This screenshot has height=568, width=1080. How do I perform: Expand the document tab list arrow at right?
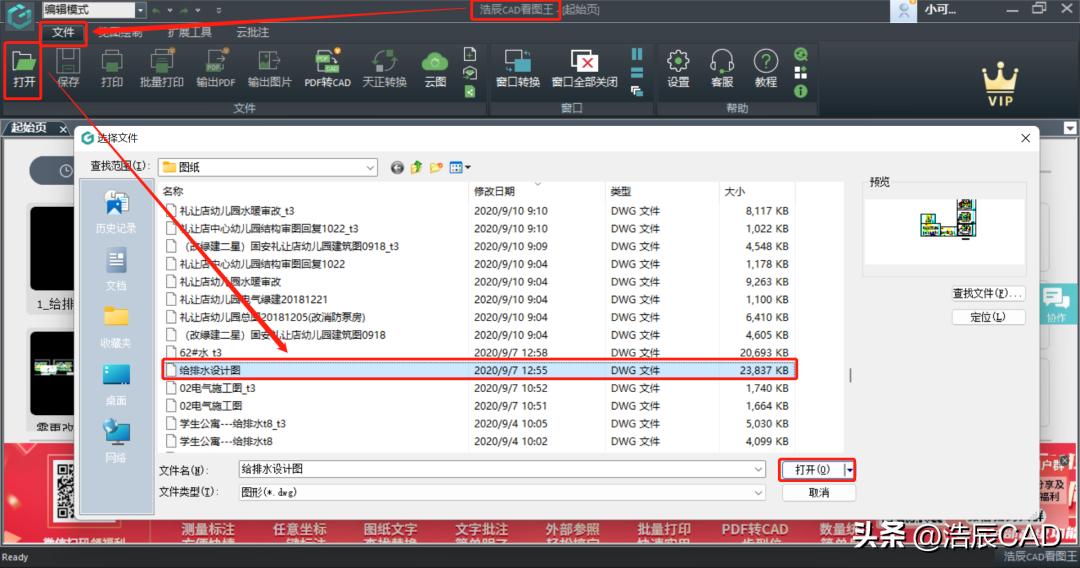(1069, 128)
